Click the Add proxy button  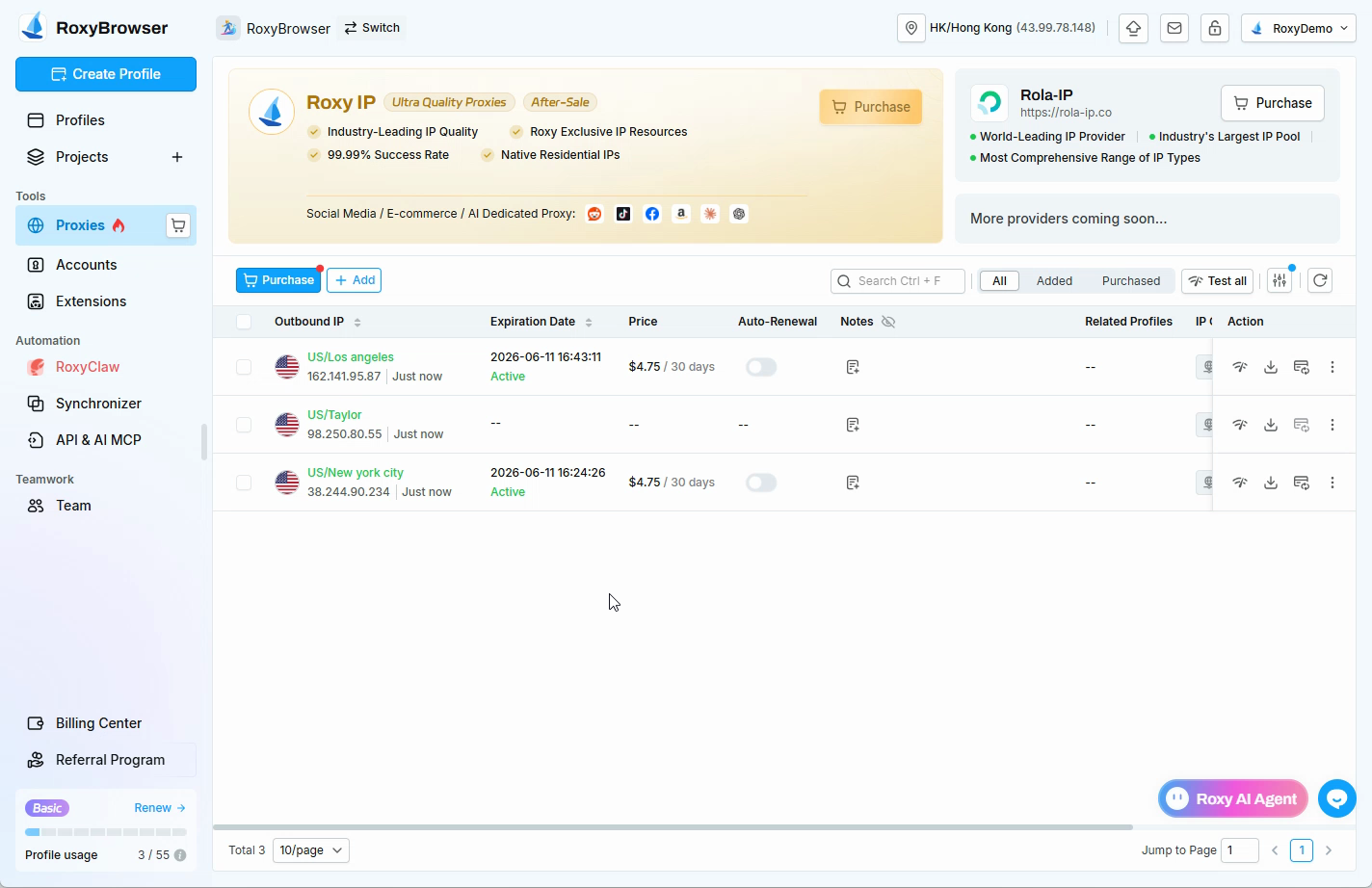coord(355,280)
